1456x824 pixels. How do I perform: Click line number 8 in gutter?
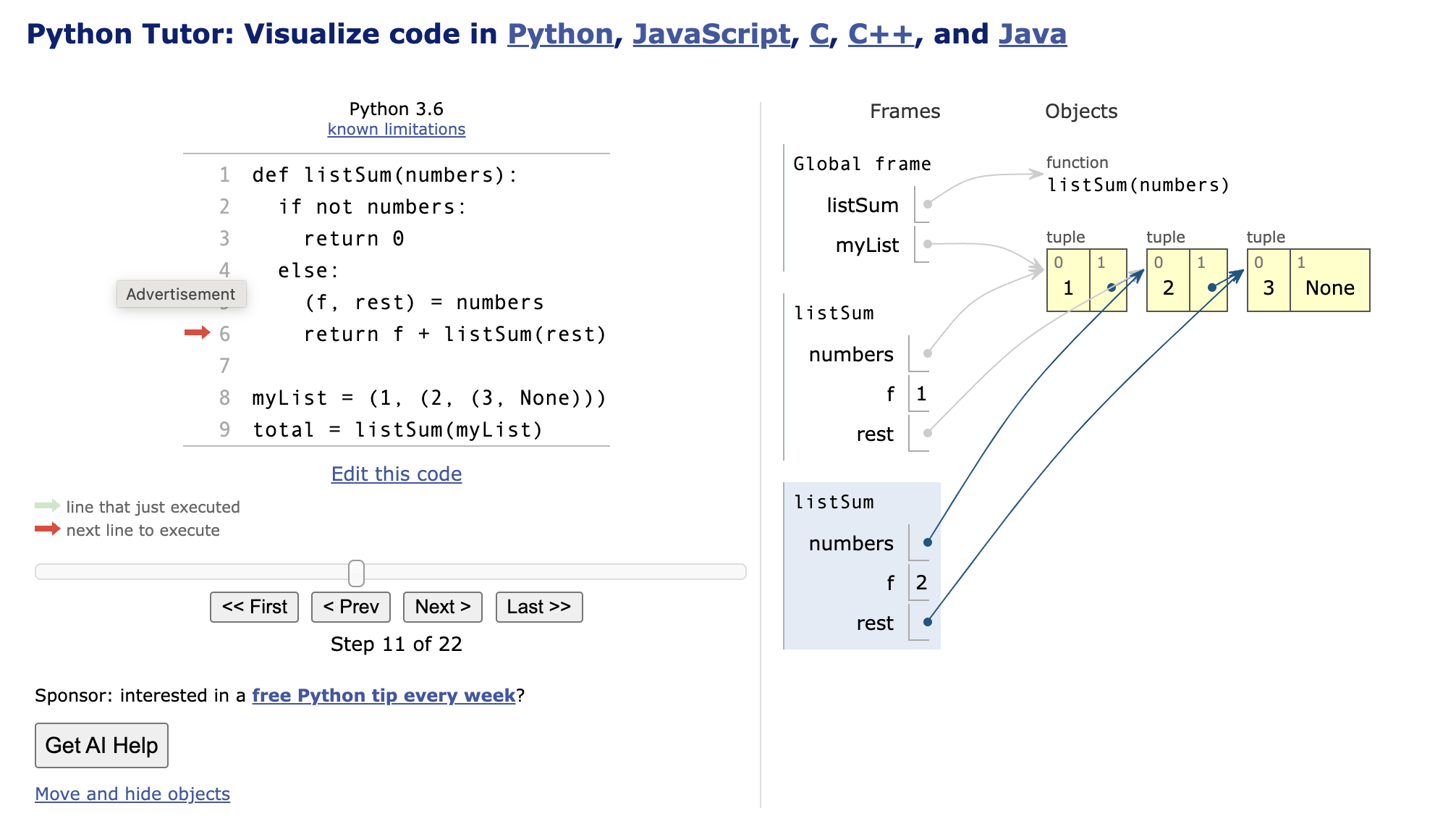point(224,398)
